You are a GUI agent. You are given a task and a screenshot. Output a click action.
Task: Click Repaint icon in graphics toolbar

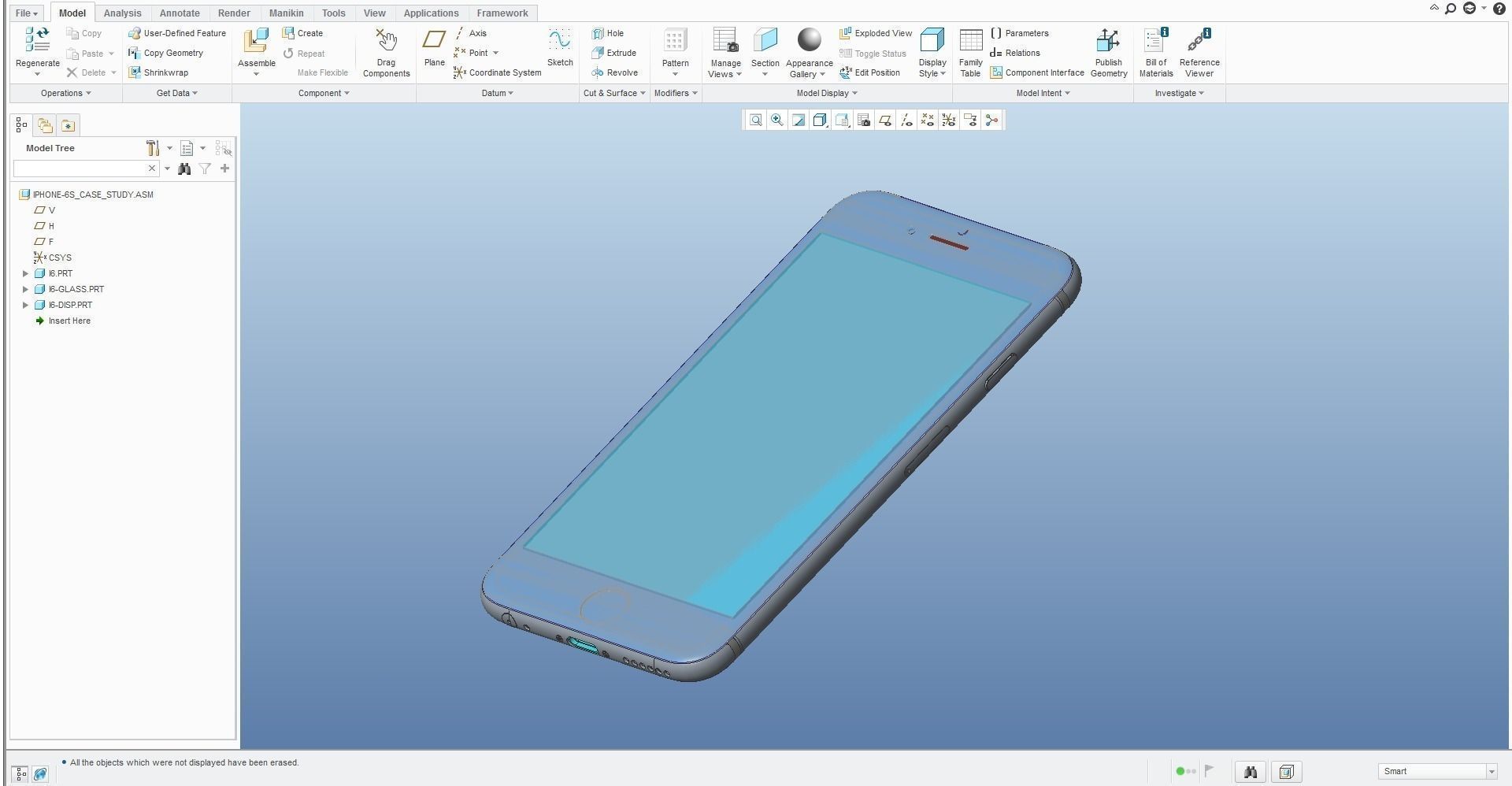coord(799,120)
